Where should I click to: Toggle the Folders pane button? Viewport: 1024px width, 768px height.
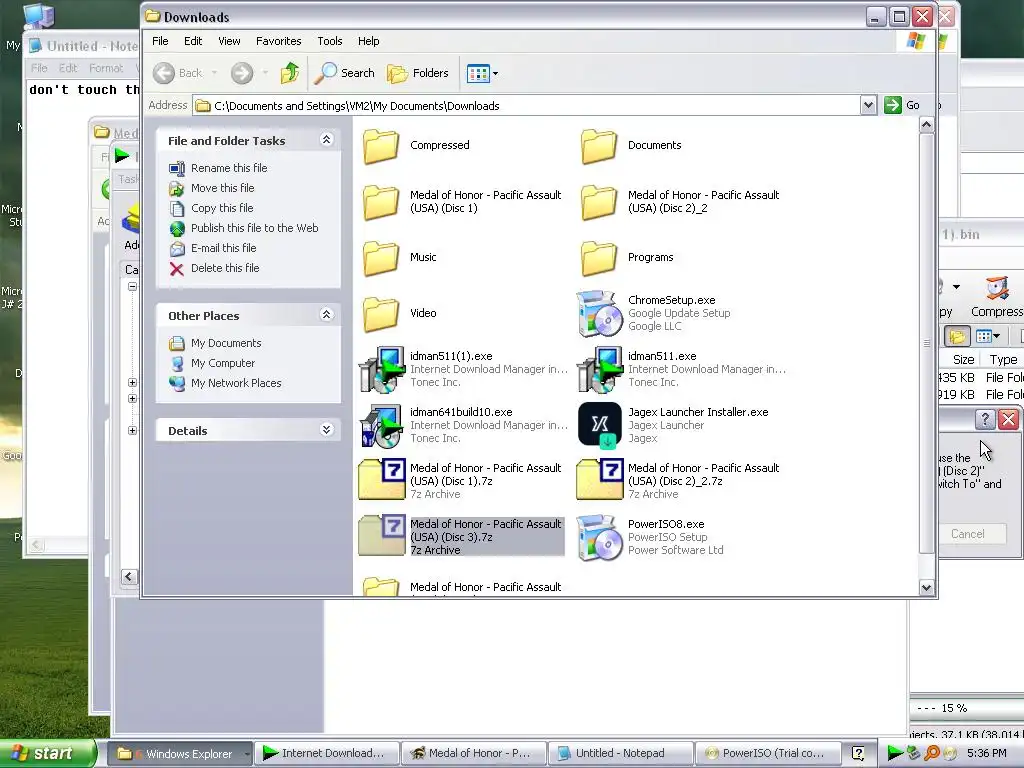click(418, 73)
